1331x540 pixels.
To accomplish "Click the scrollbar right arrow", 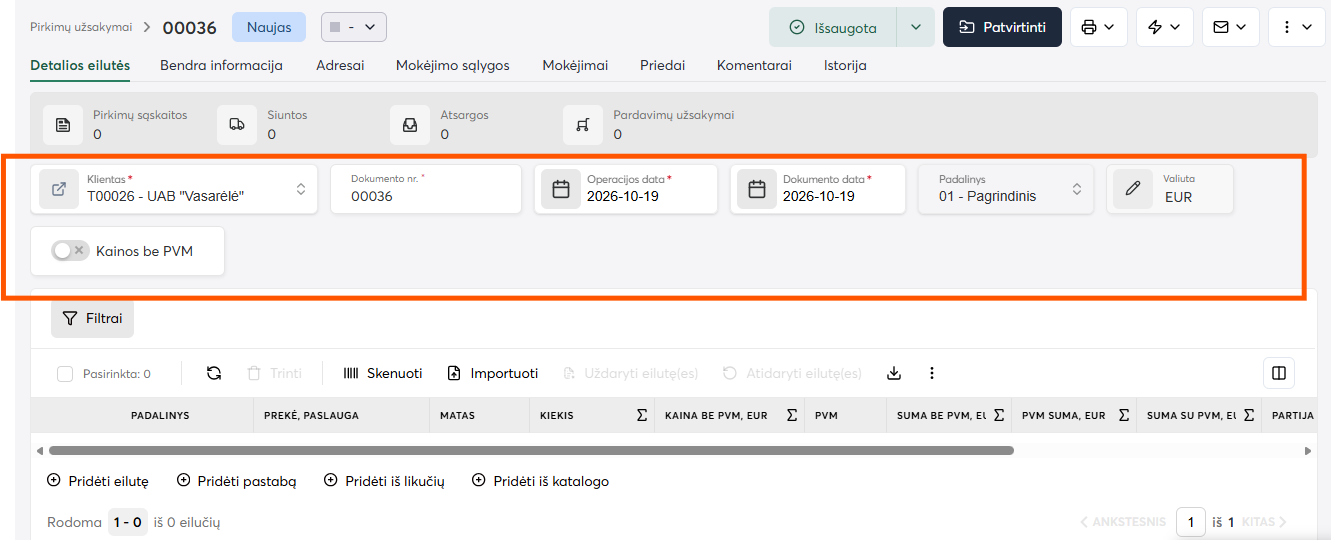I will (1309, 451).
